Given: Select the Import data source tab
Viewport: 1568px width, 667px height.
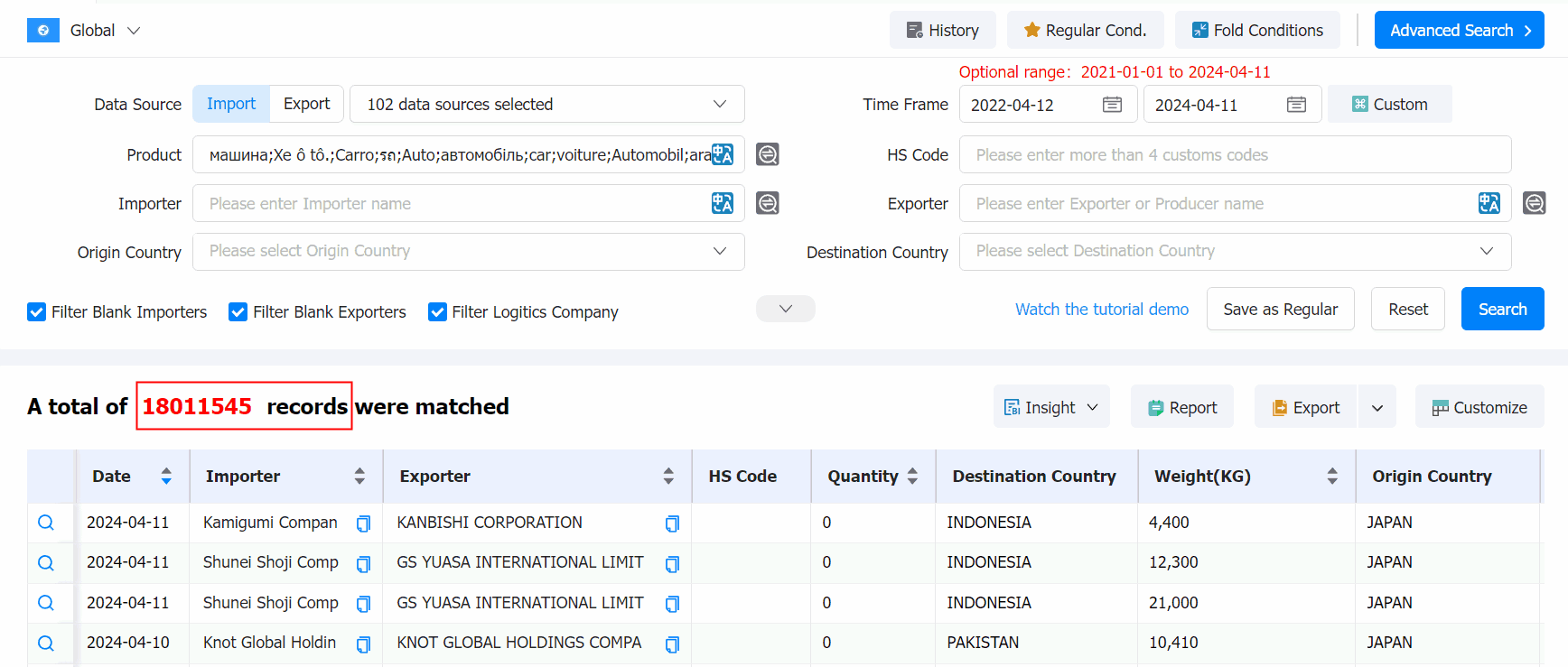Looking at the screenshot, I should 231,104.
